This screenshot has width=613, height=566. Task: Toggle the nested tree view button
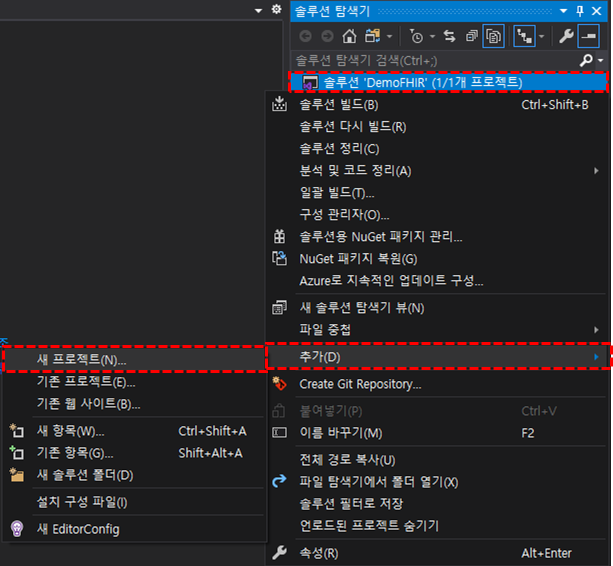click(524, 36)
